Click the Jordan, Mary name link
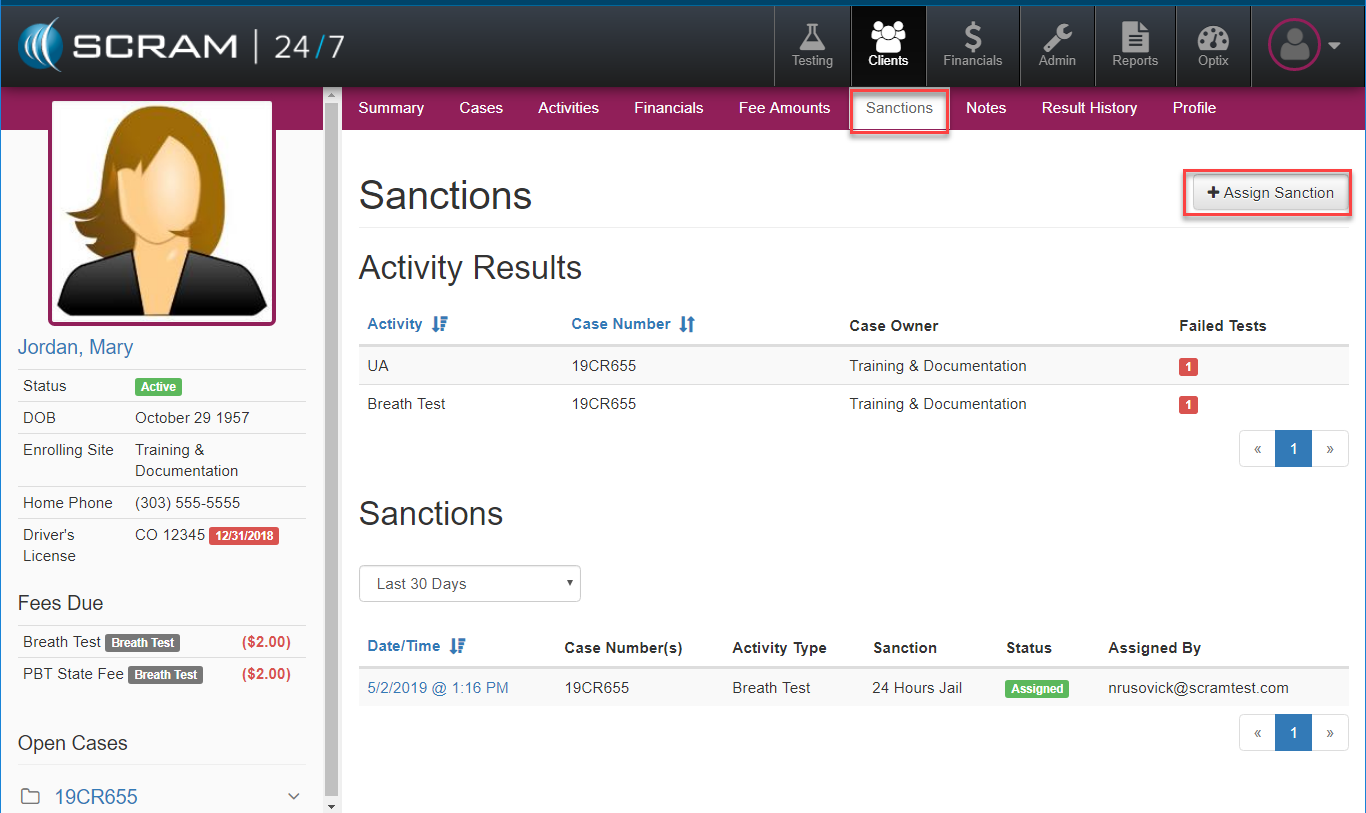The width and height of the screenshot is (1366, 813). point(75,347)
